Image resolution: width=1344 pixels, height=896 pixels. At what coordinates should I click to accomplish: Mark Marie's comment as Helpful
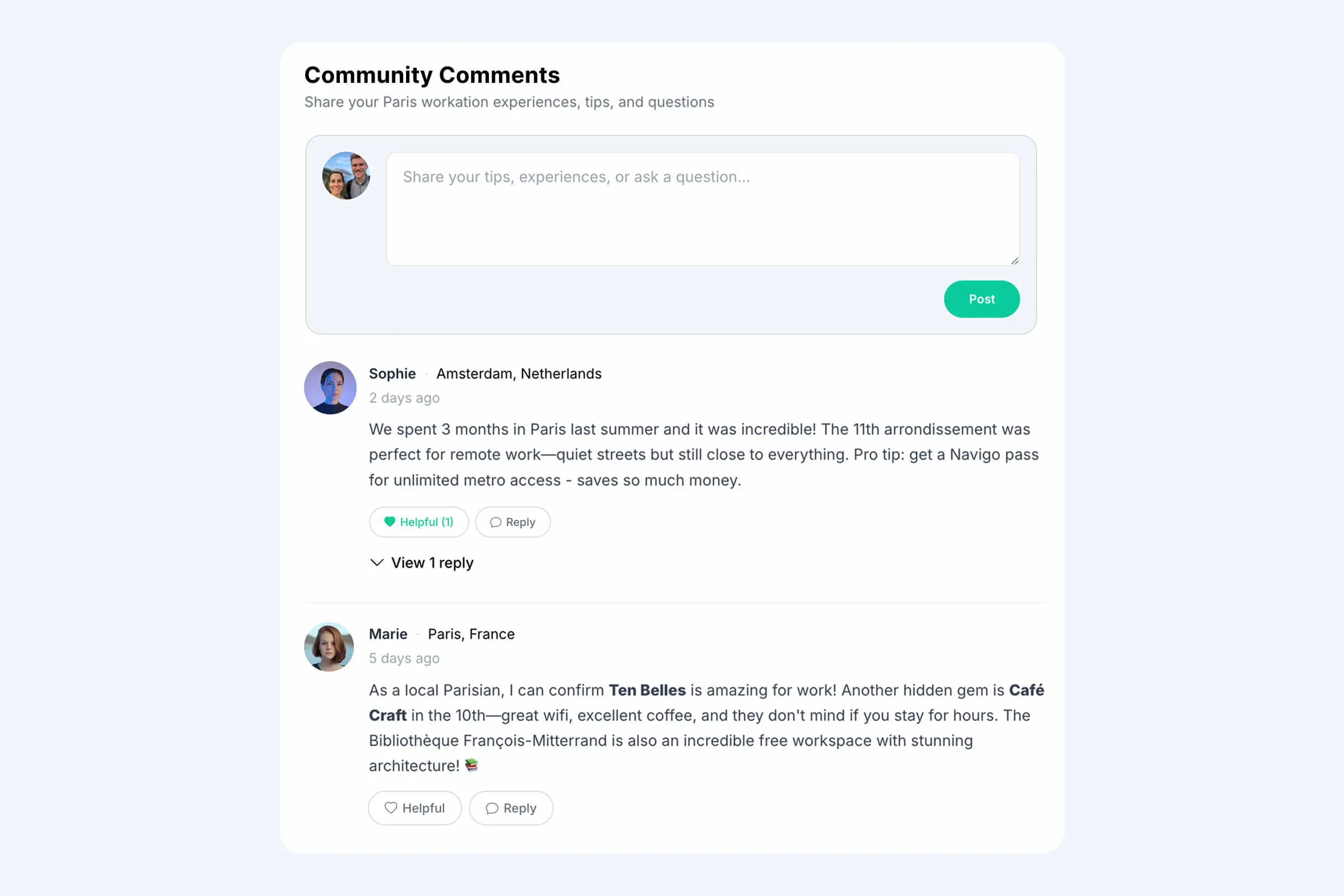[x=414, y=808]
